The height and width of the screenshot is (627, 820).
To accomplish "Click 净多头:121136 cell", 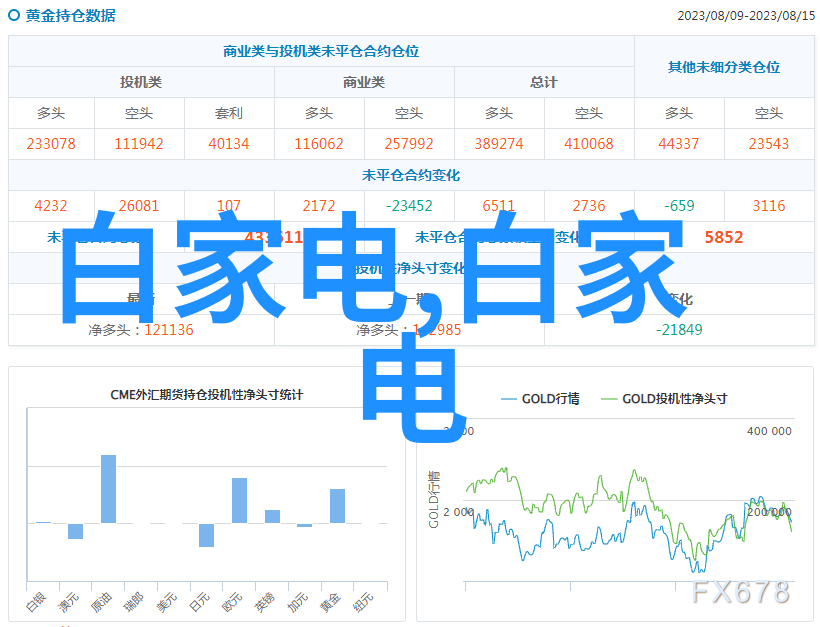I will [141, 330].
